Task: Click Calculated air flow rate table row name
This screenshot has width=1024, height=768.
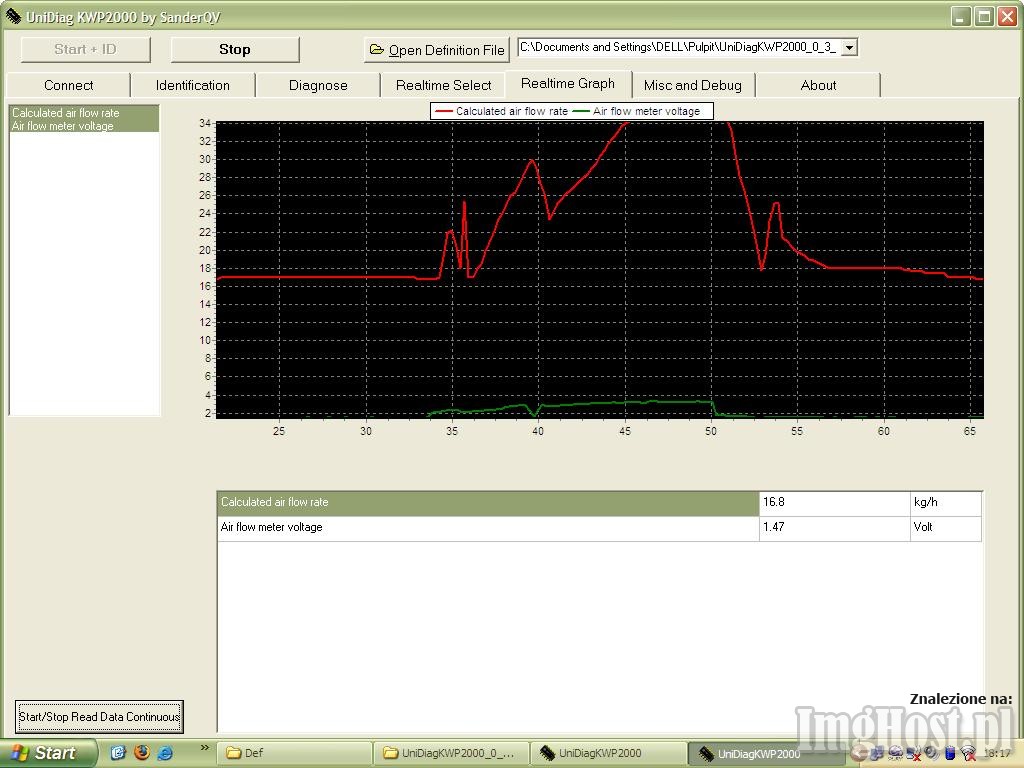Action: click(488, 503)
